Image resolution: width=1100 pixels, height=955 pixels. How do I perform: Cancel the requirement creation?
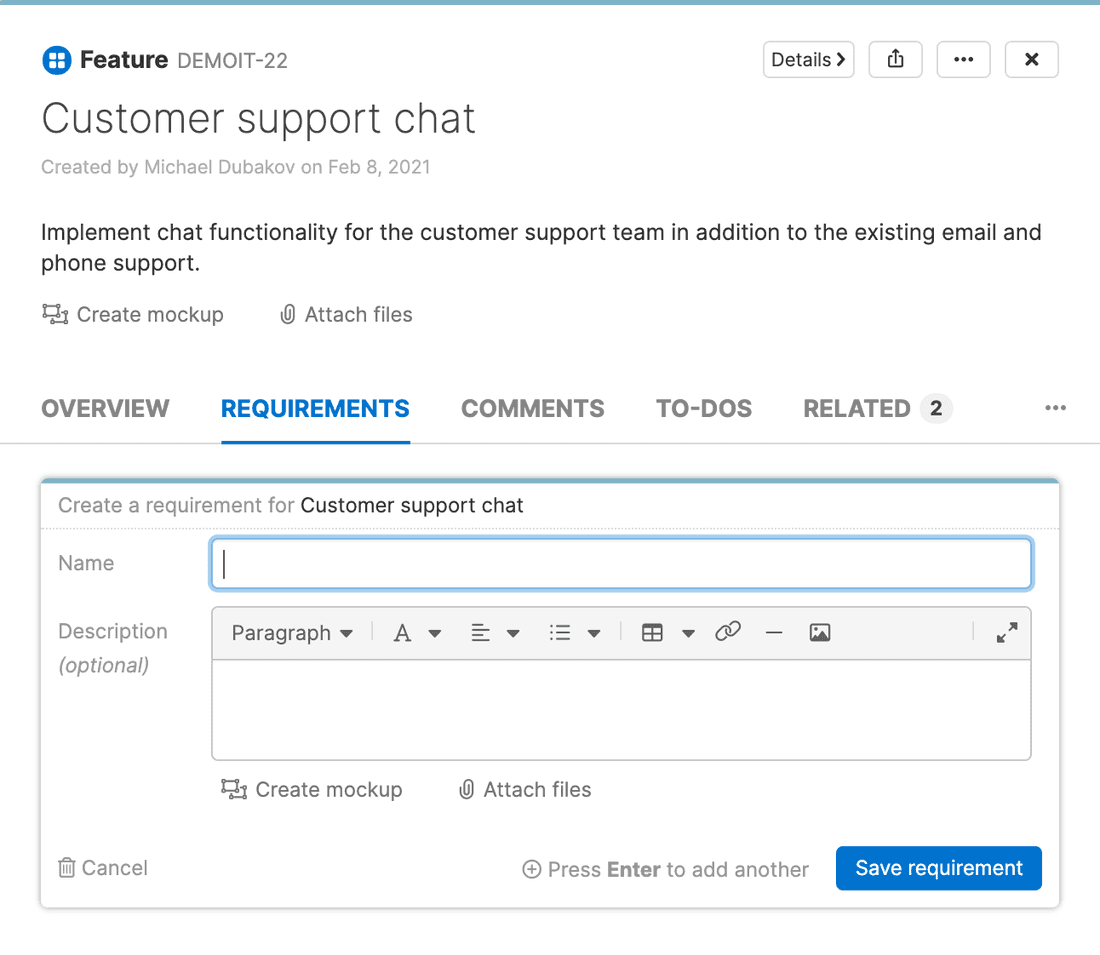click(x=103, y=868)
